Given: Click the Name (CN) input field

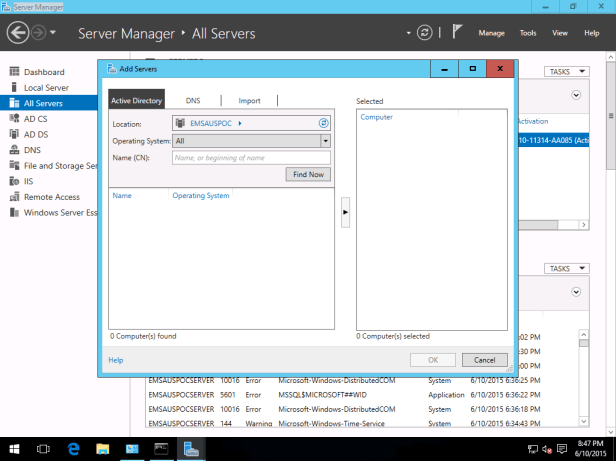Looking at the screenshot, I should (x=251, y=158).
